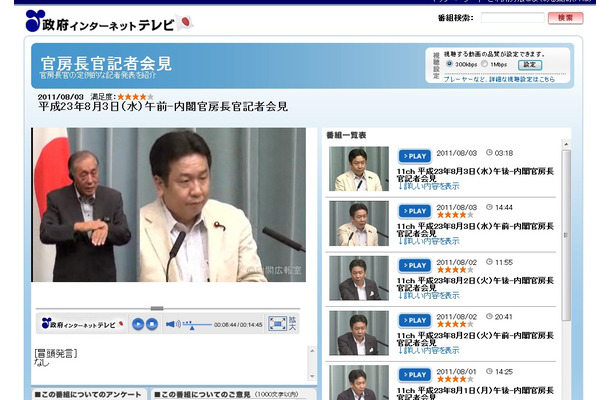Click the fullscreen enlarge icon
The height and width of the screenshot is (400, 610).
277,324
